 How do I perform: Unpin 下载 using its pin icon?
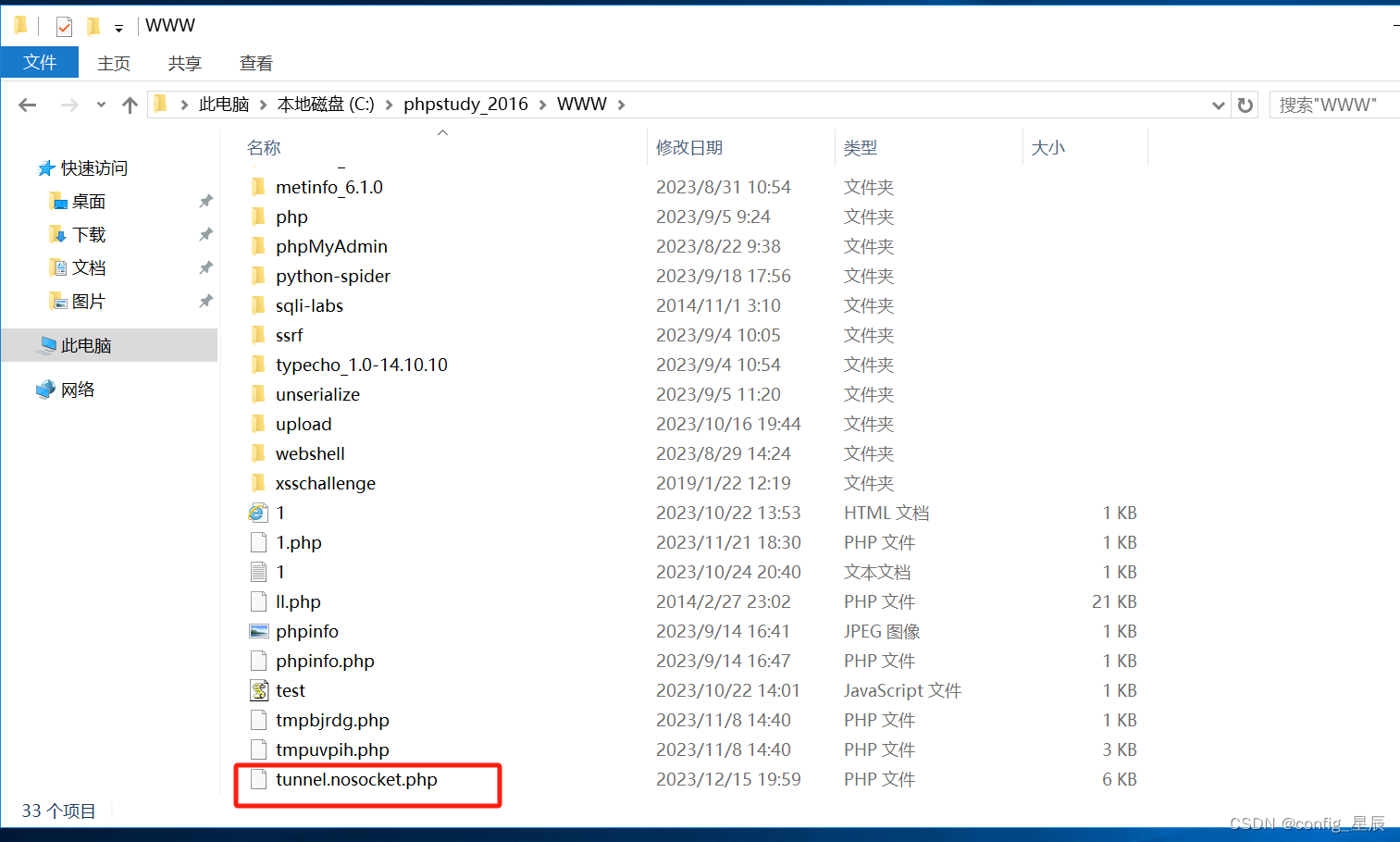205,235
